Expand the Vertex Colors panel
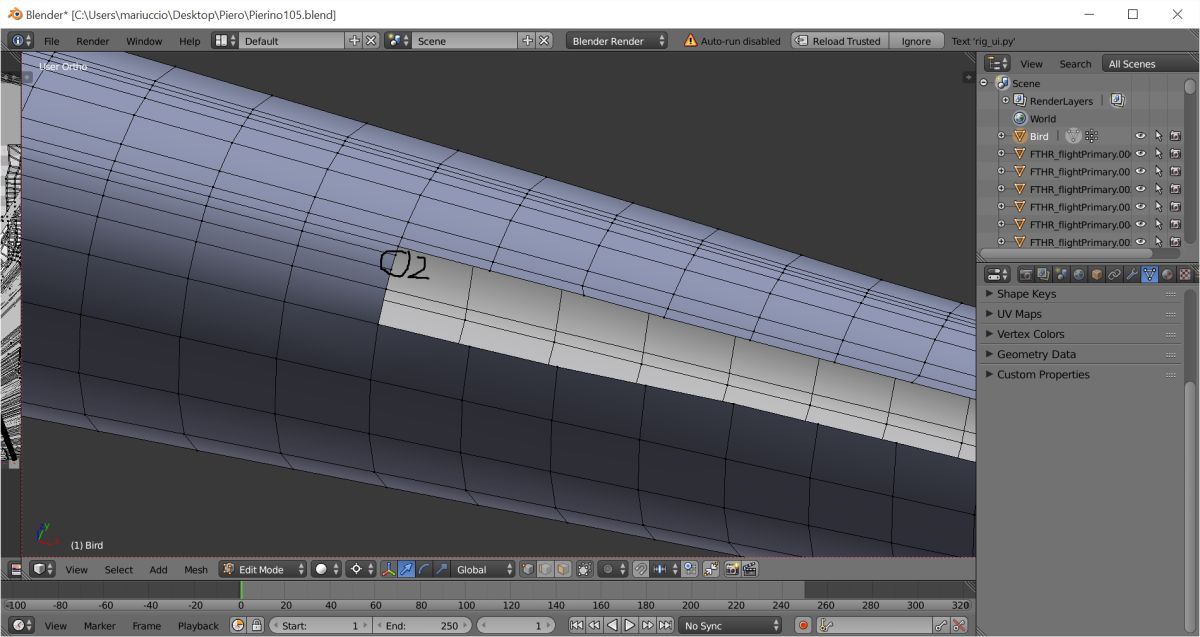Screen dimensions: 1200x637 [1082, 334]
